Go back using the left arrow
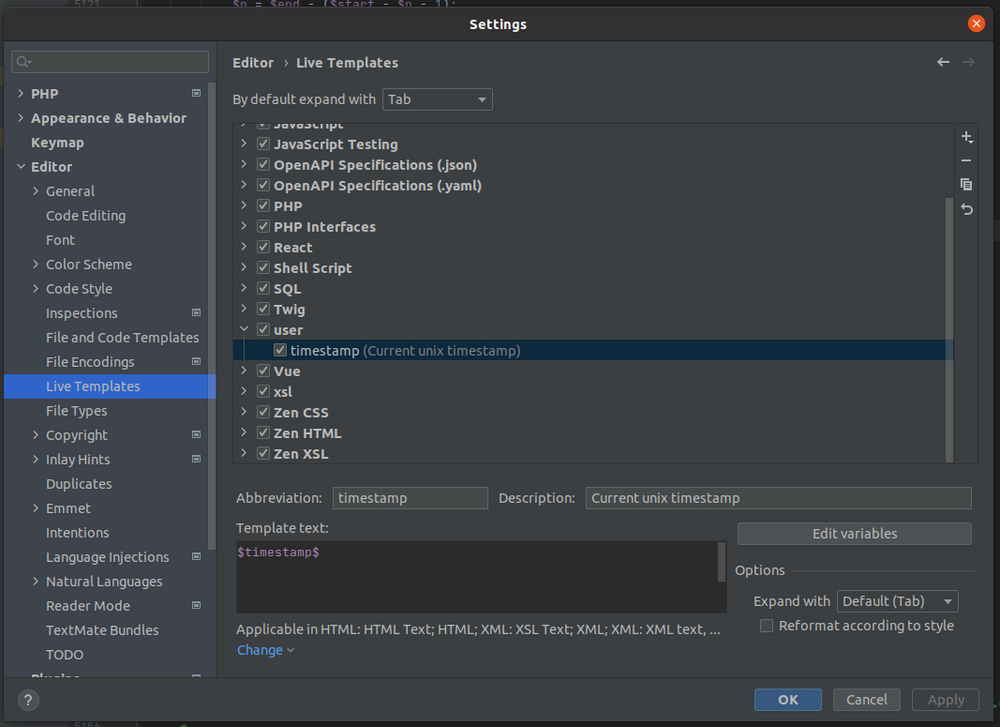The image size is (1000, 727). point(943,62)
